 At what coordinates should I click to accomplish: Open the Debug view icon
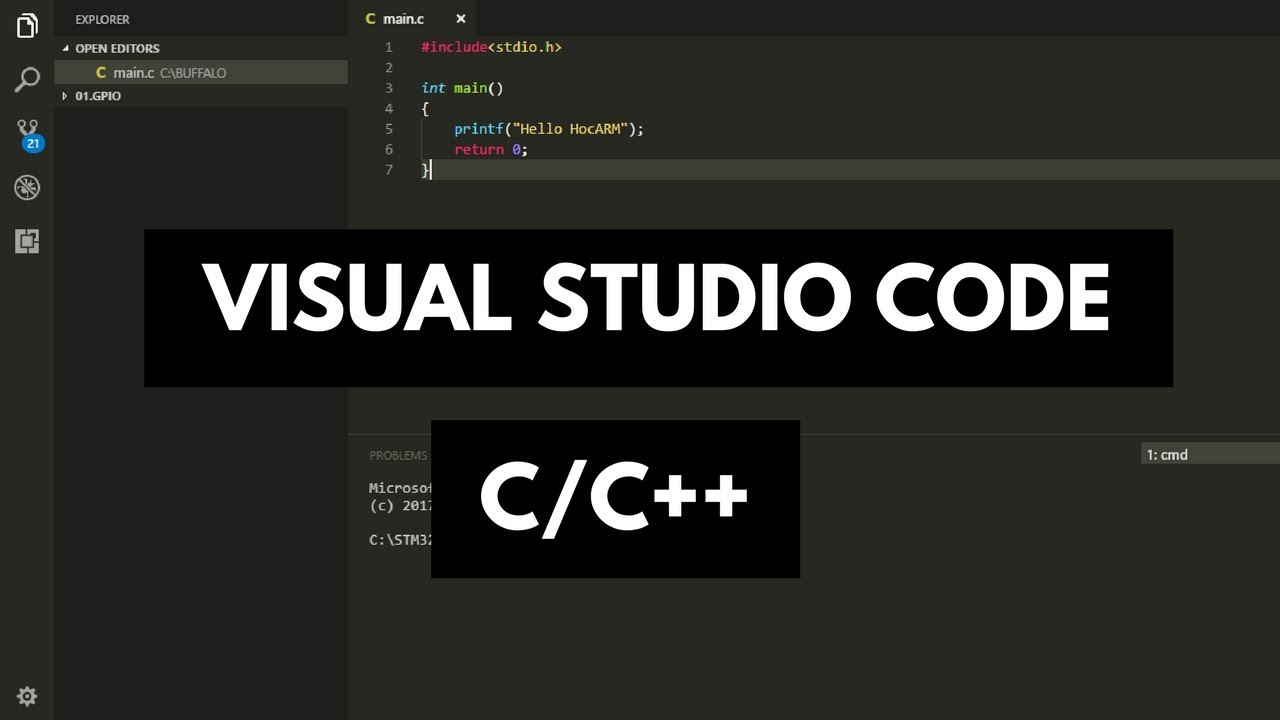pyautogui.click(x=27, y=187)
